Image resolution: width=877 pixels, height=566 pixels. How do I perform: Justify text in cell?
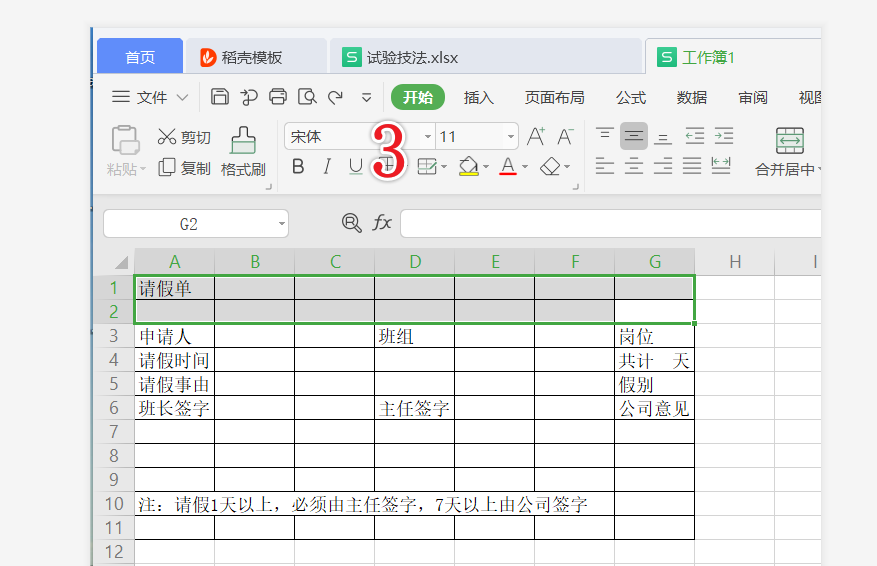(x=692, y=166)
